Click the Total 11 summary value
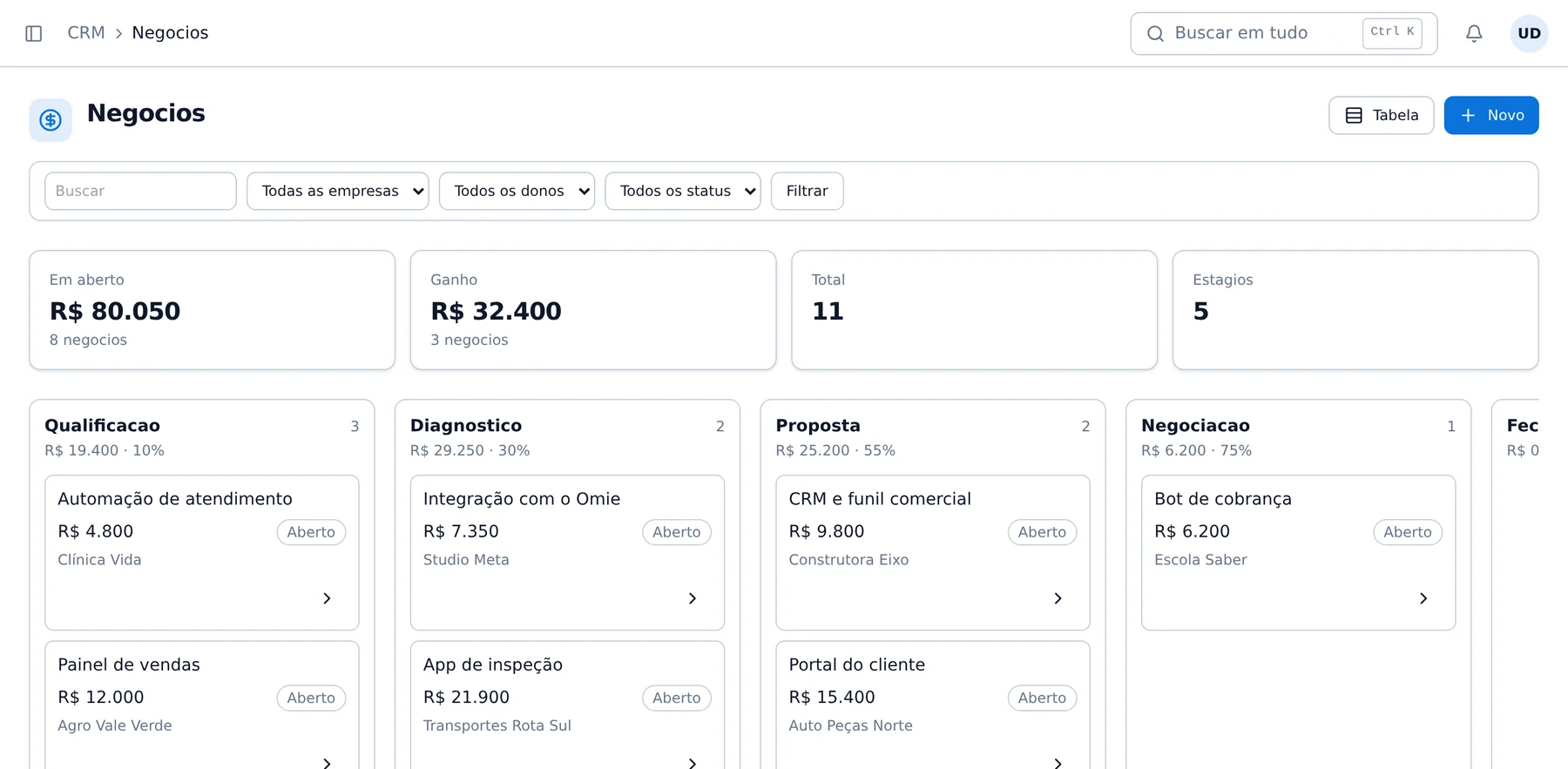This screenshot has width=1568, height=769. tap(828, 311)
